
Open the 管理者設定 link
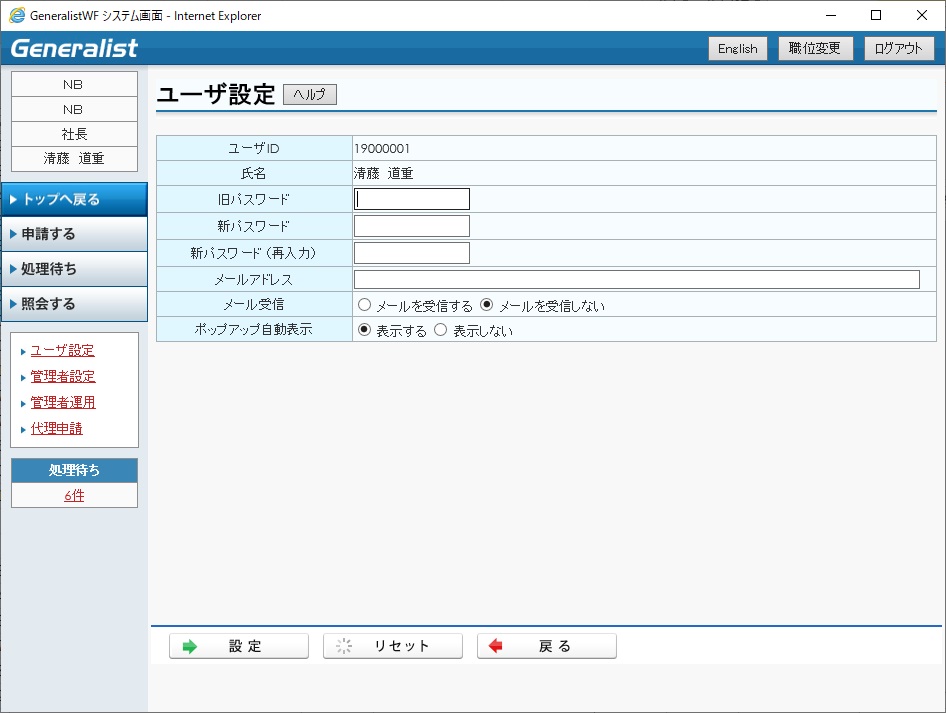tap(62, 377)
